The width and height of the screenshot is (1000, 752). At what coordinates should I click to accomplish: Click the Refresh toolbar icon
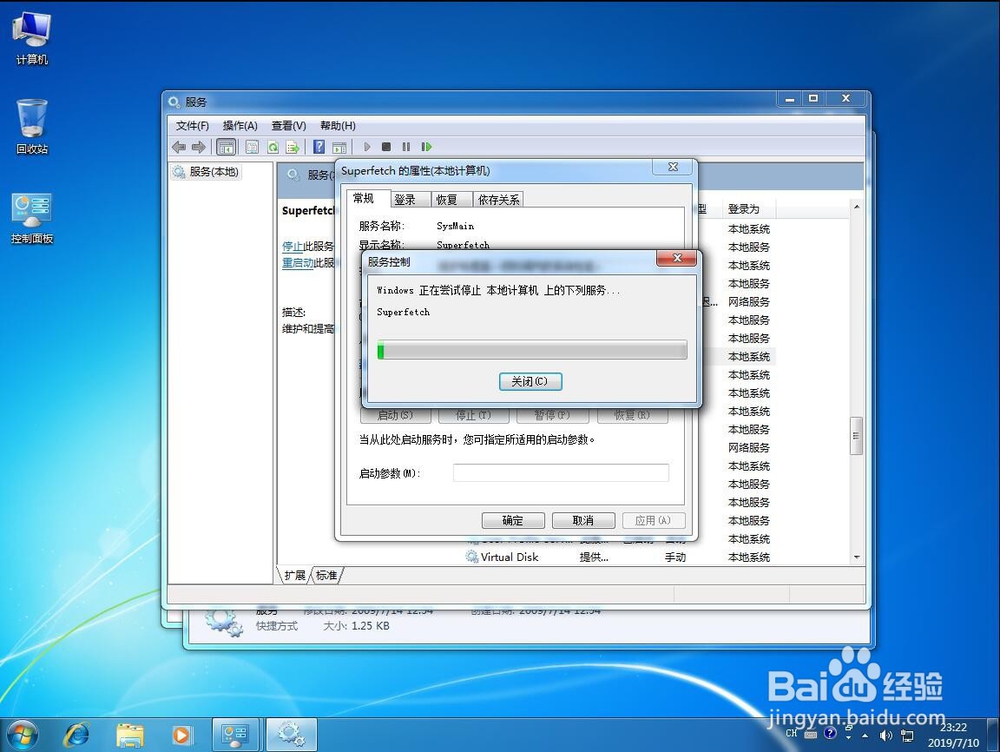[273, 147]
